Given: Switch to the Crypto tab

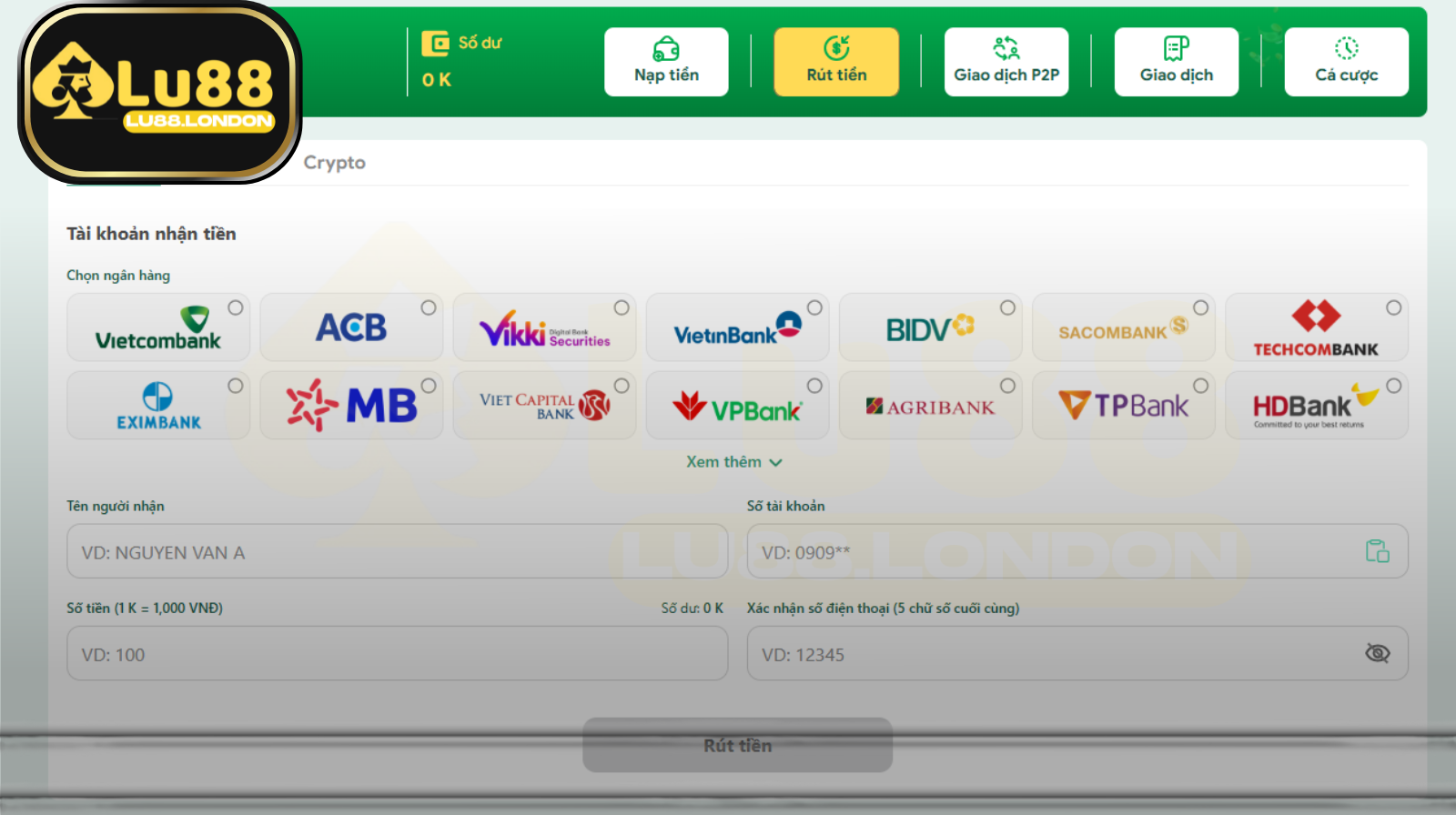Looking at the screenshot, I should point(334,163).
